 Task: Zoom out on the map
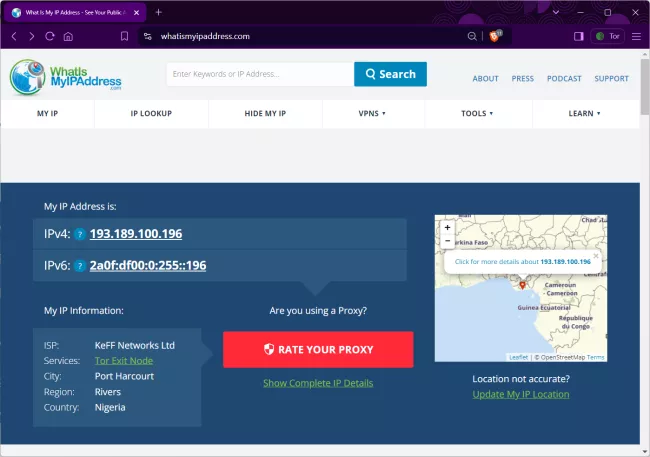[447, 240]
